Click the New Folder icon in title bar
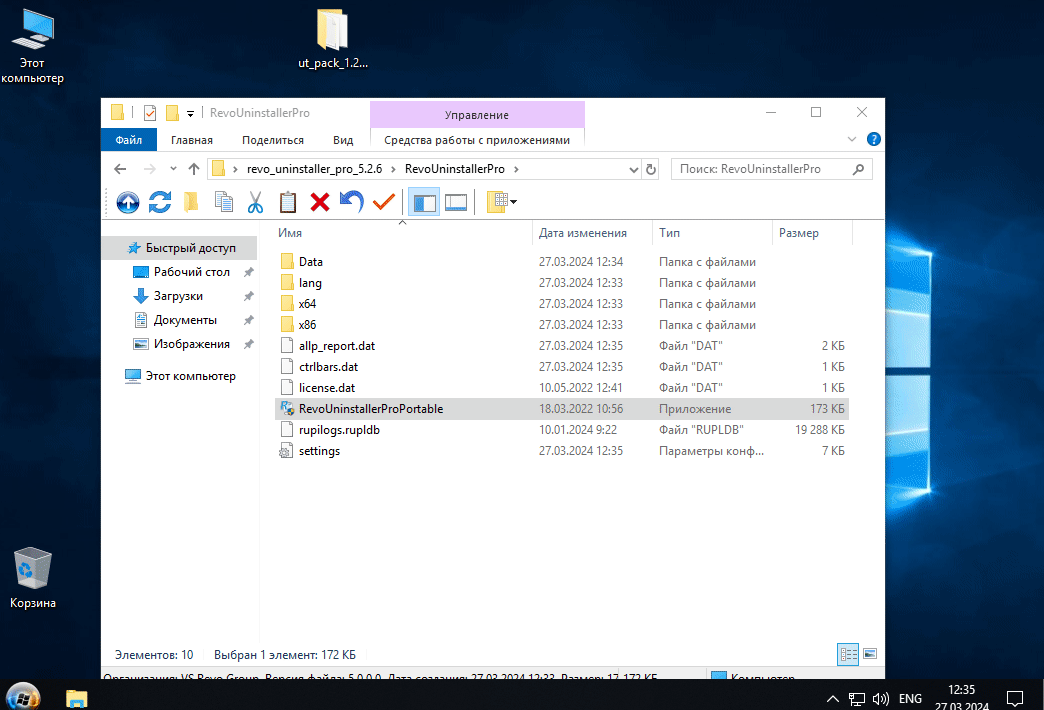The height and width of the screenshot is (710, 1044). [172, 113]
